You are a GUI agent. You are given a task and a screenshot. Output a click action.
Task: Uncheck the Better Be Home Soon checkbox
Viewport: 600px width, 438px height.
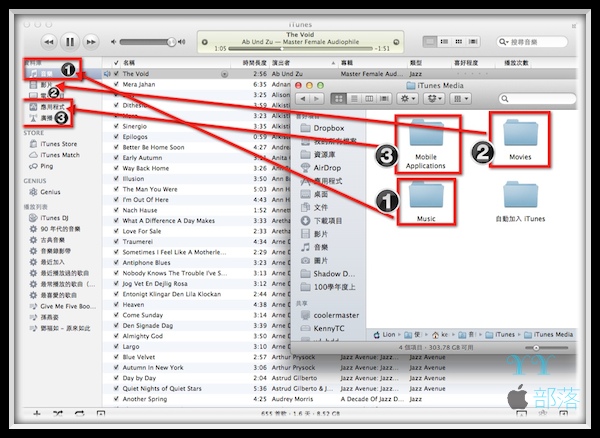click(x=116, y=147)
